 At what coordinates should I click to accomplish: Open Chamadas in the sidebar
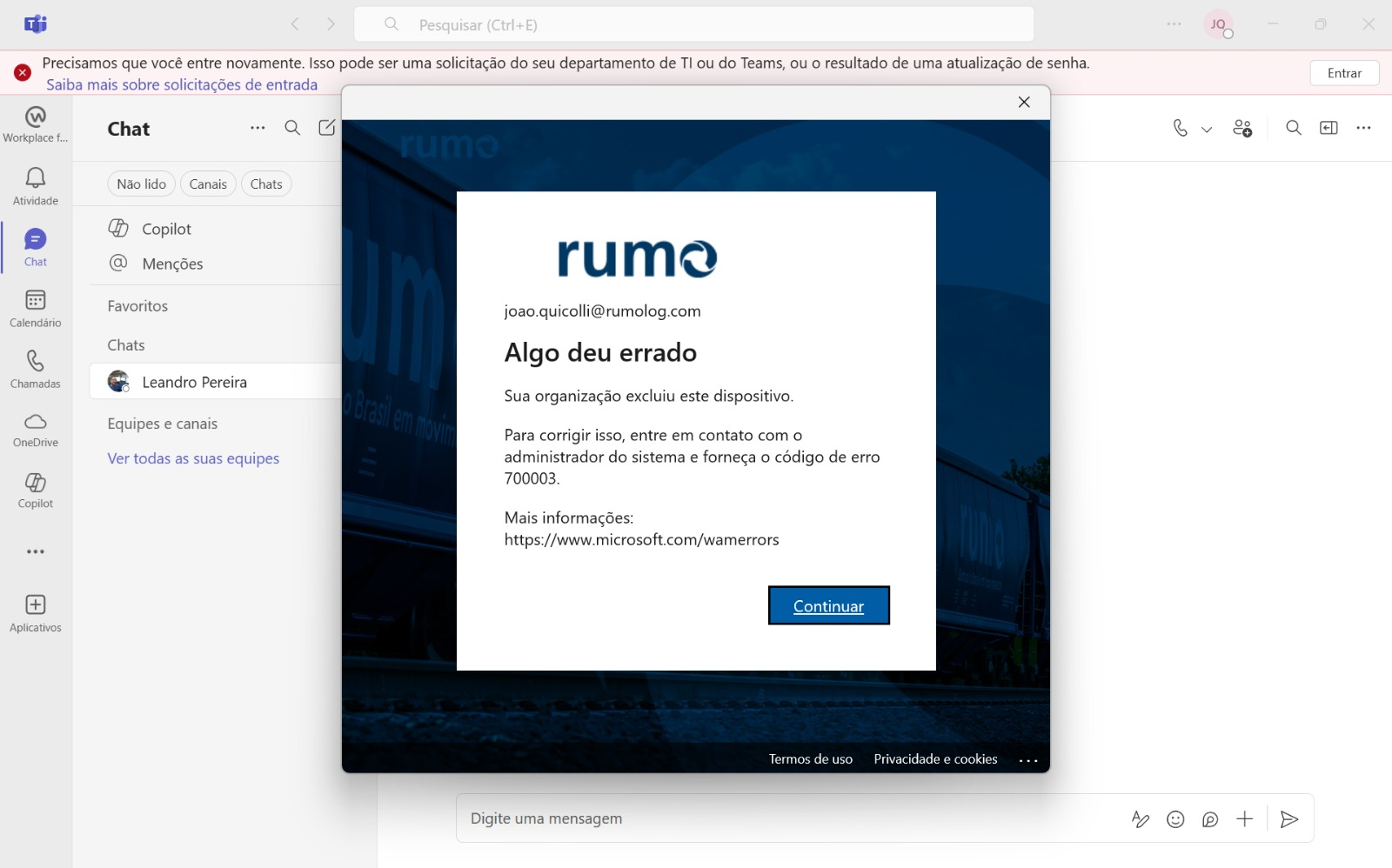(x=36, y=369)
